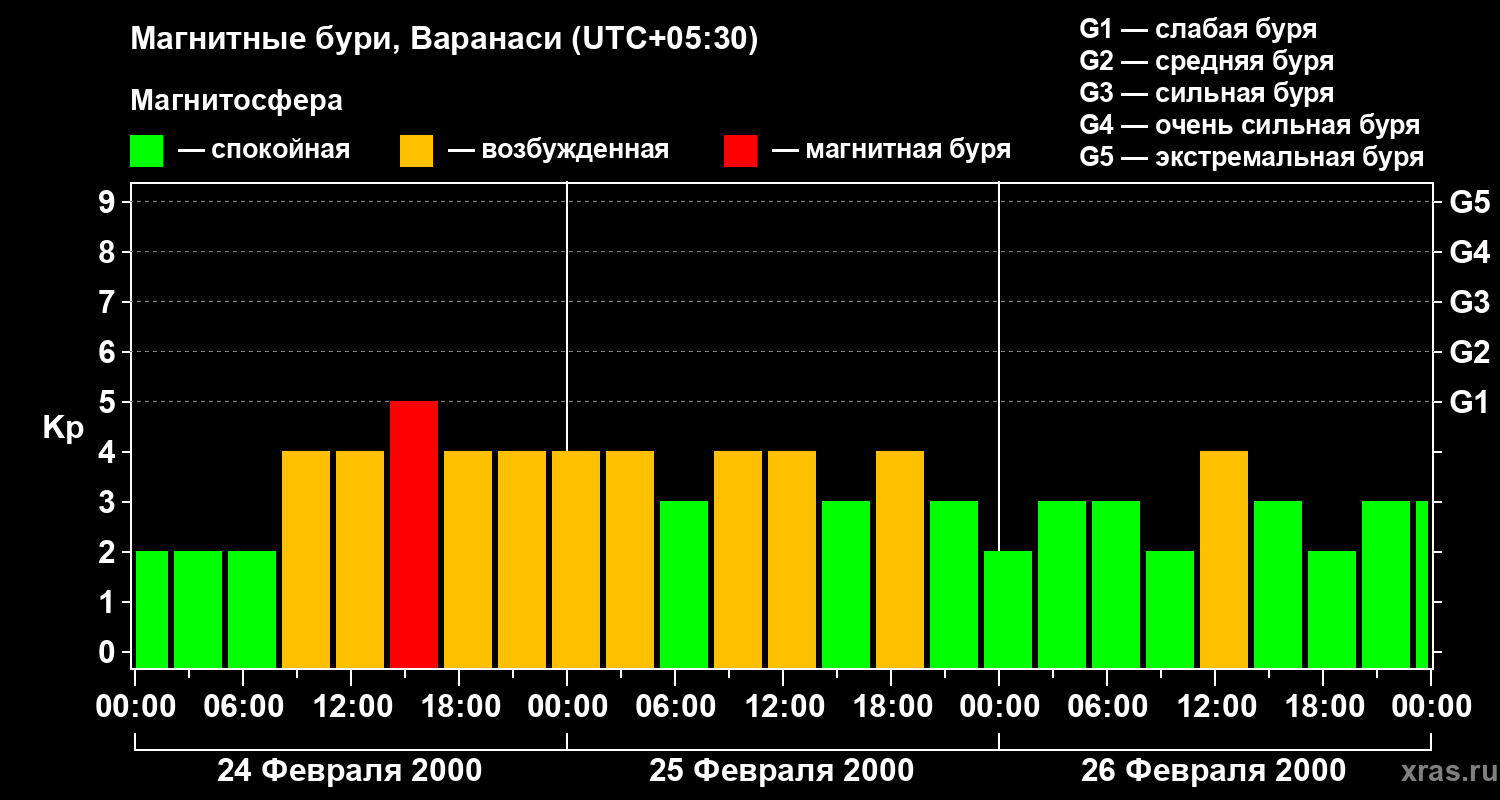
Task: Click the Kp axis value 4
Action: [108, 452]
